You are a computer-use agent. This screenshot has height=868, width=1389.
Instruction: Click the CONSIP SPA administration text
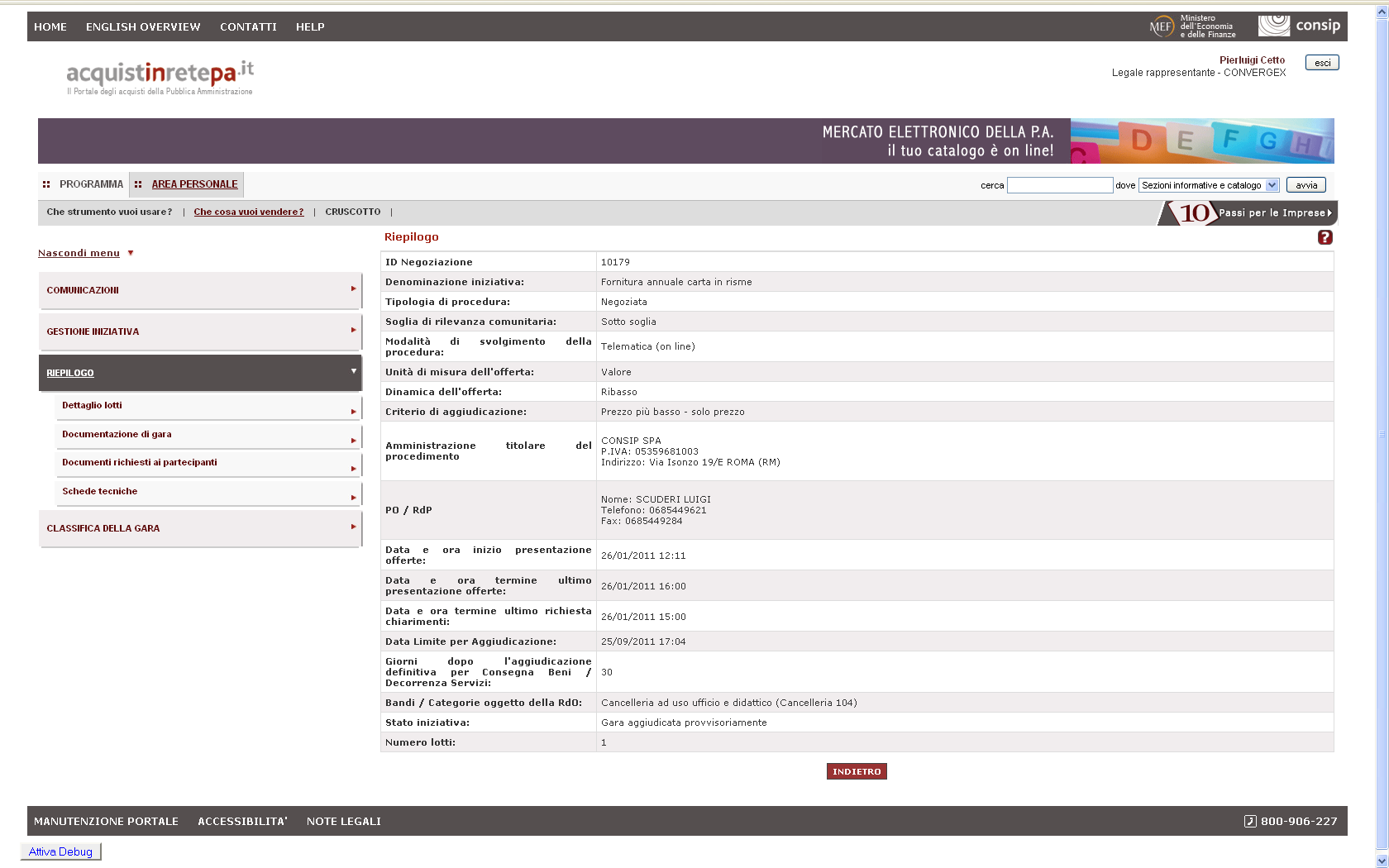[x=631, y=441]
